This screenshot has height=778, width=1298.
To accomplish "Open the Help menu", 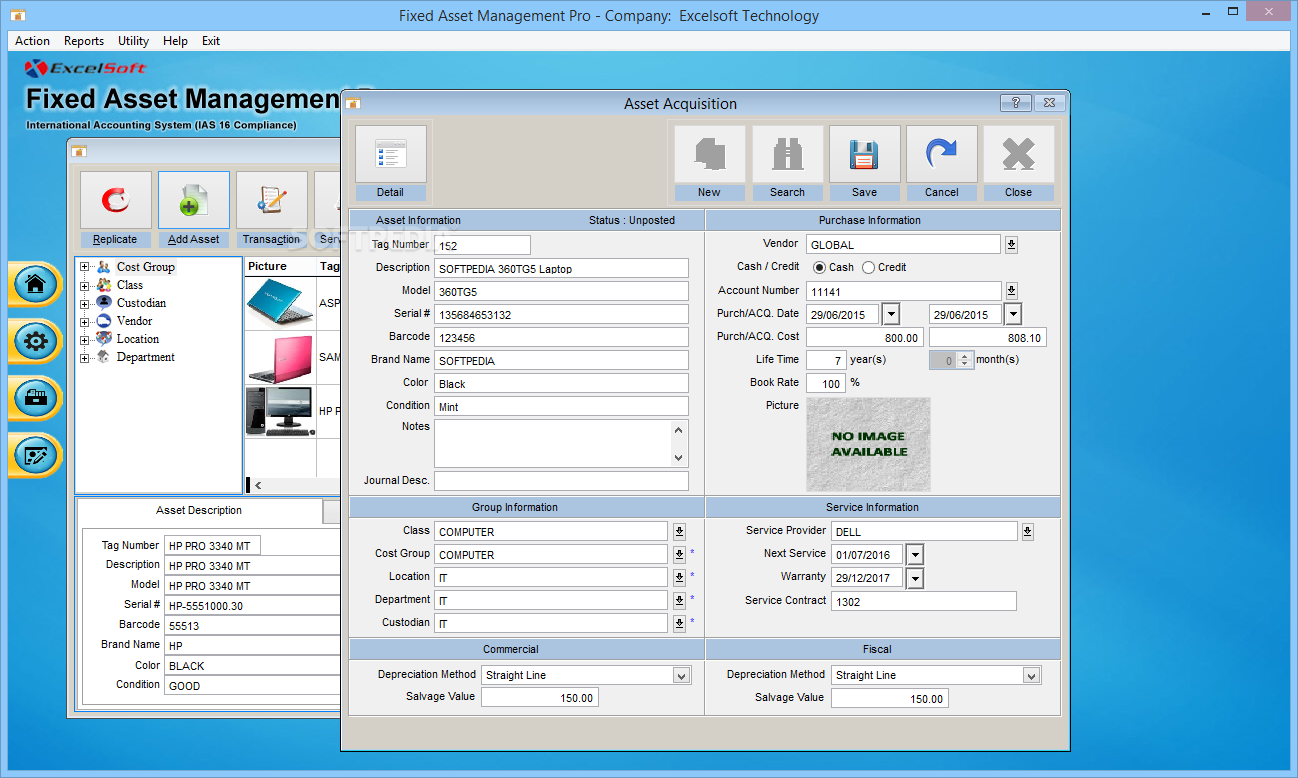I will click(x=175, y=41).
